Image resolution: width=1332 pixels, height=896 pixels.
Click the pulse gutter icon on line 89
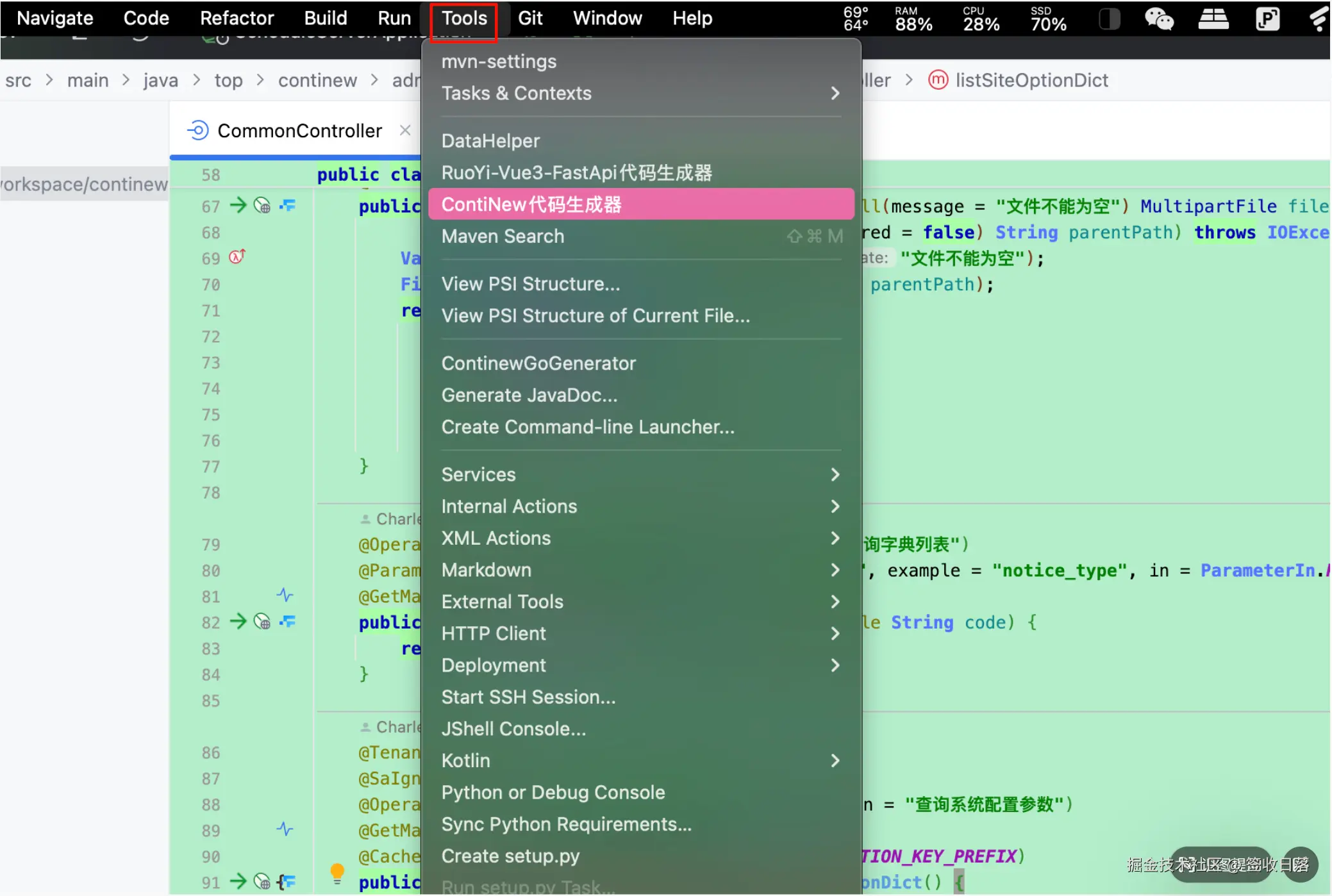[x=285, y=829]
